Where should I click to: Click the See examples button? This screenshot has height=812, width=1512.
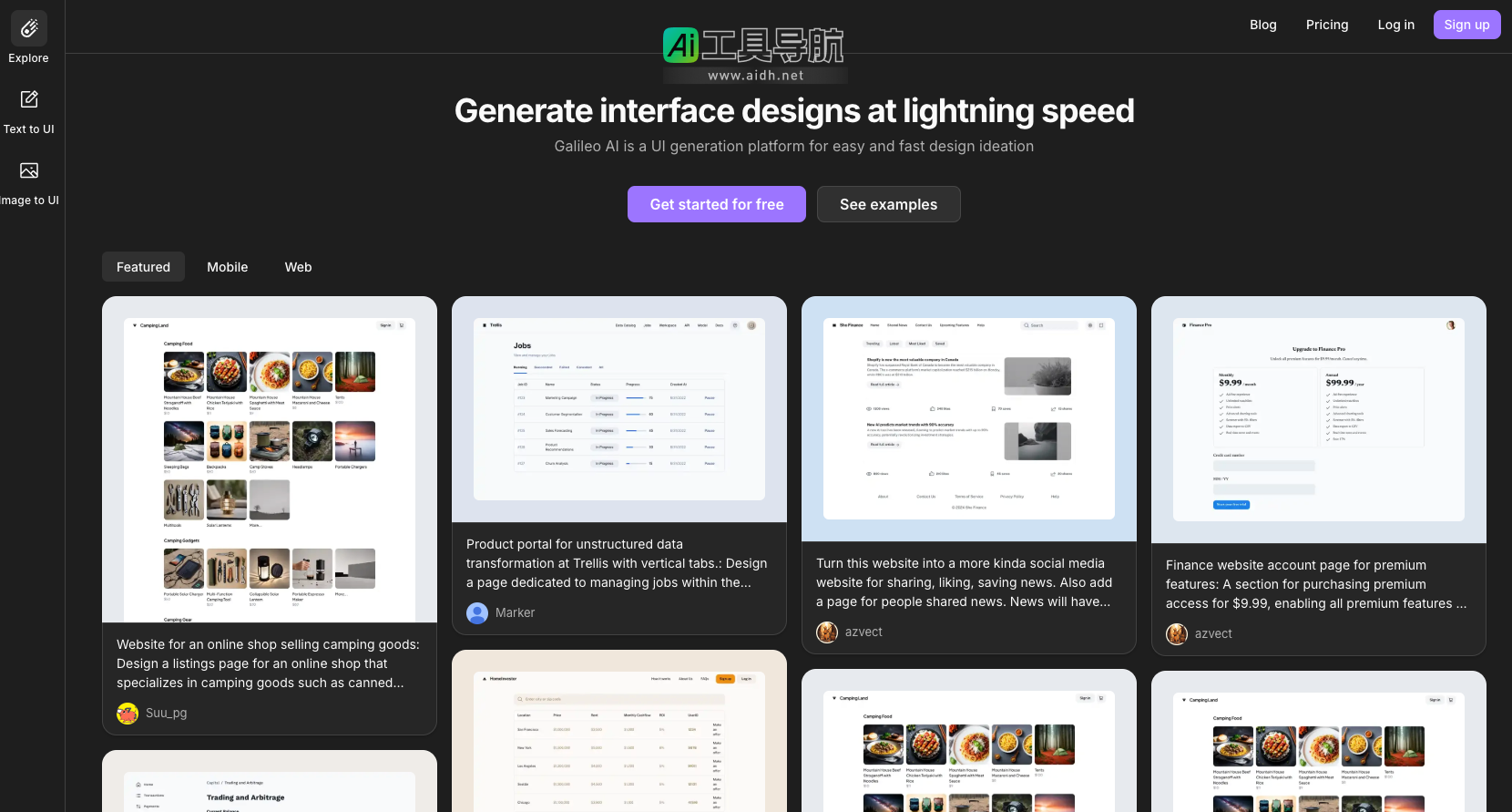point(888,204)
